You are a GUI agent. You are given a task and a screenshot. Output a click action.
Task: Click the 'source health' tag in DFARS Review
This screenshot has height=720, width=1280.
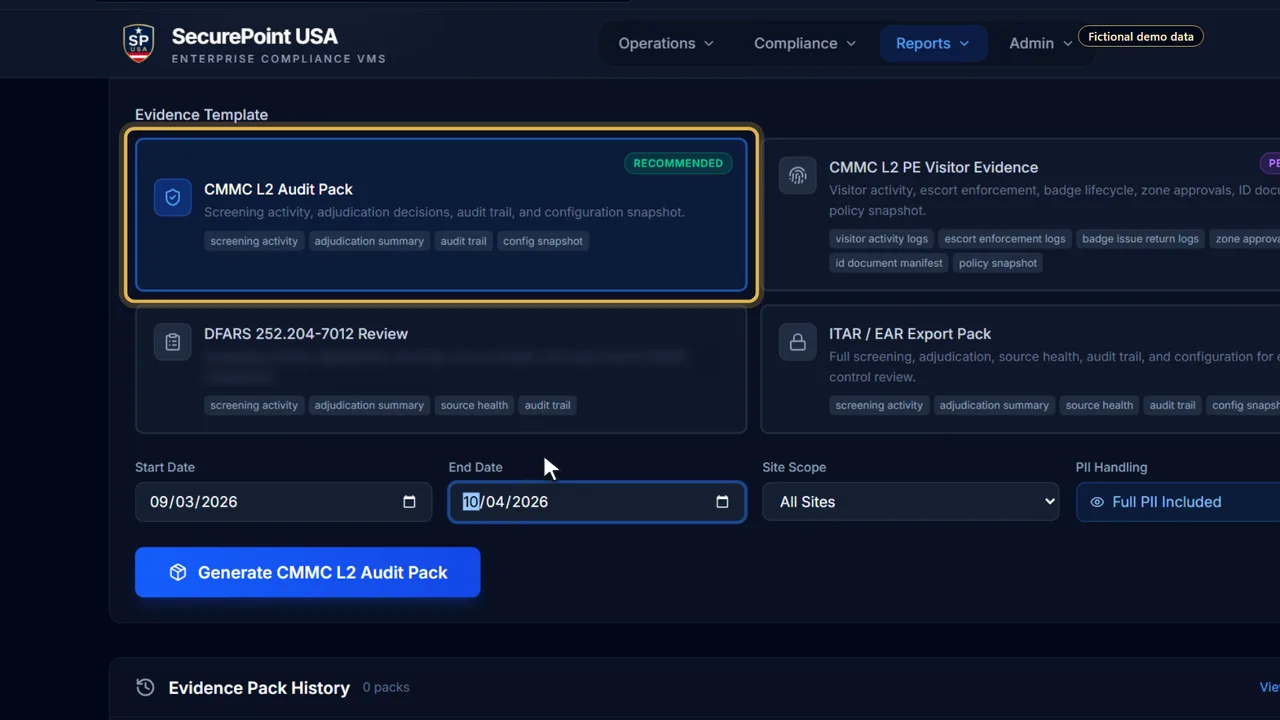click(x=474, y=405)
